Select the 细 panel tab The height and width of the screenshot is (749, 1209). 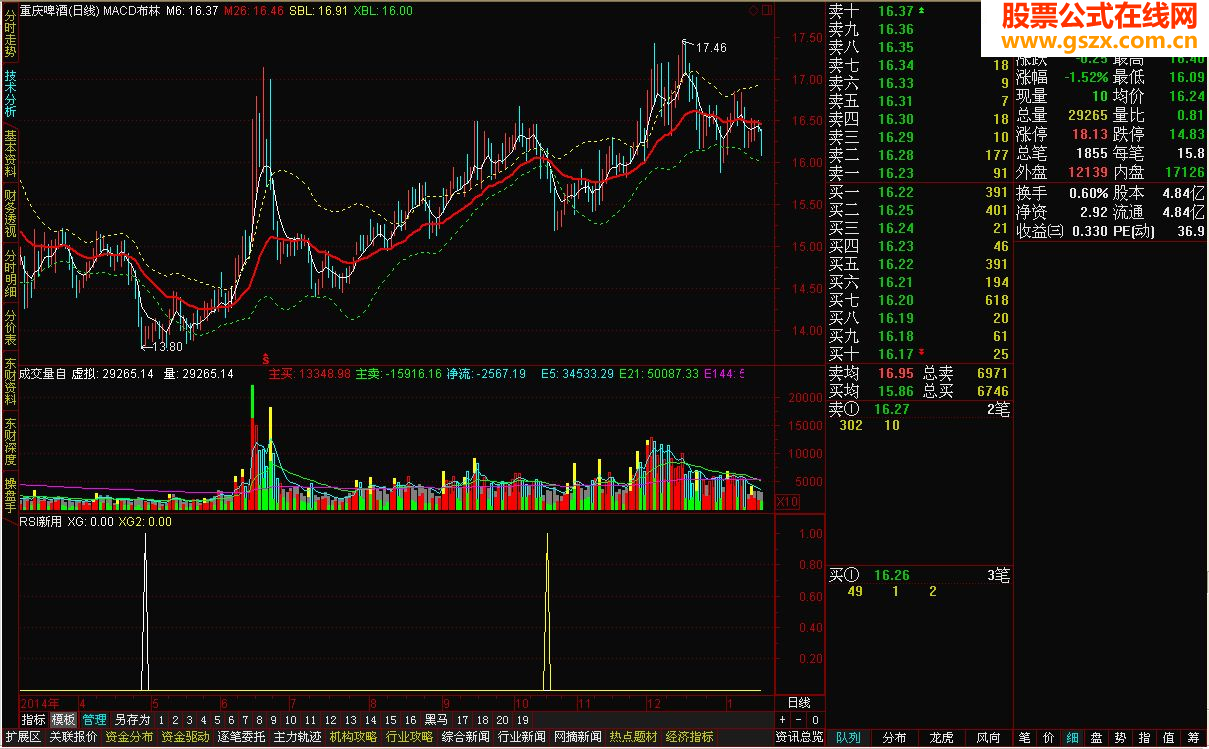[1073, 738]
